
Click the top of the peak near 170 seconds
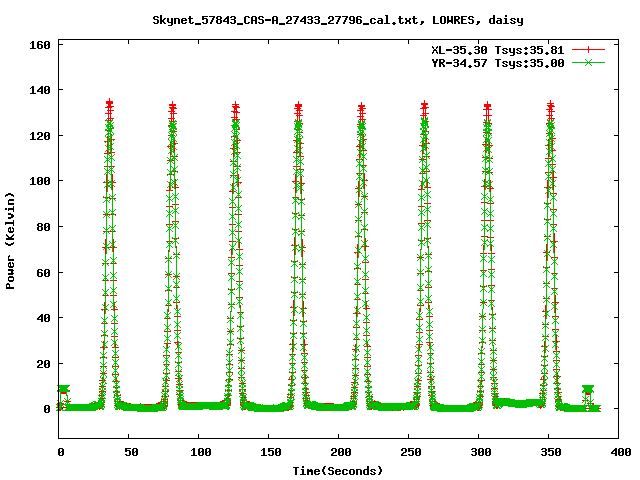298,106
